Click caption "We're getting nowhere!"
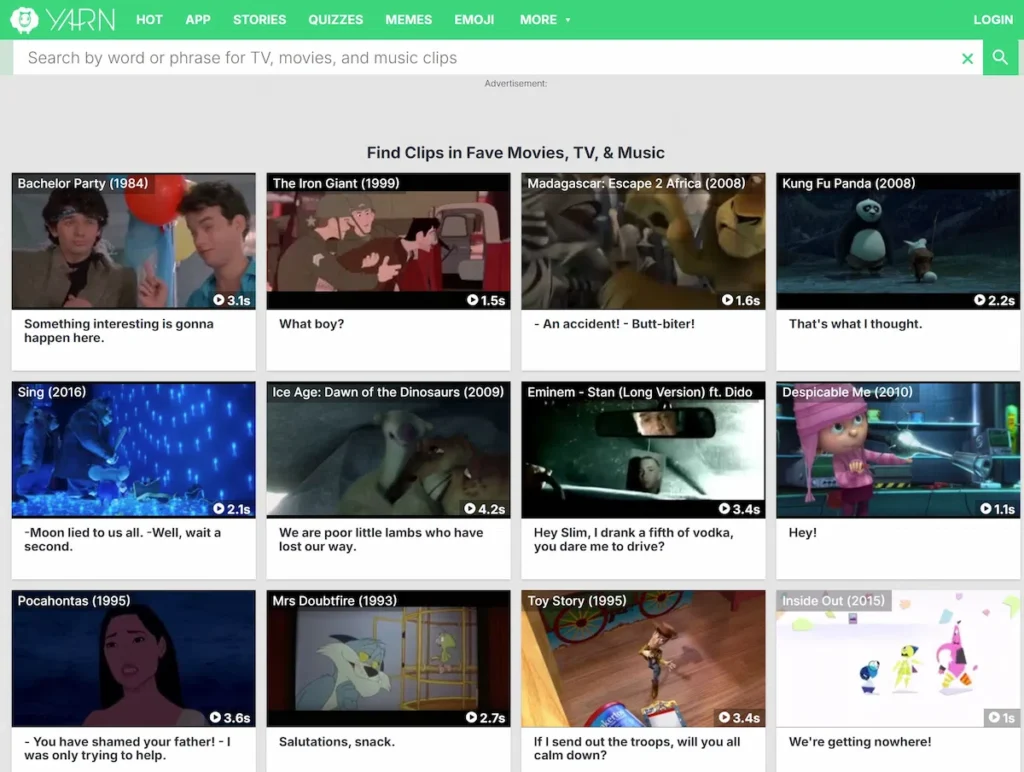 click(x=860, y=742)
